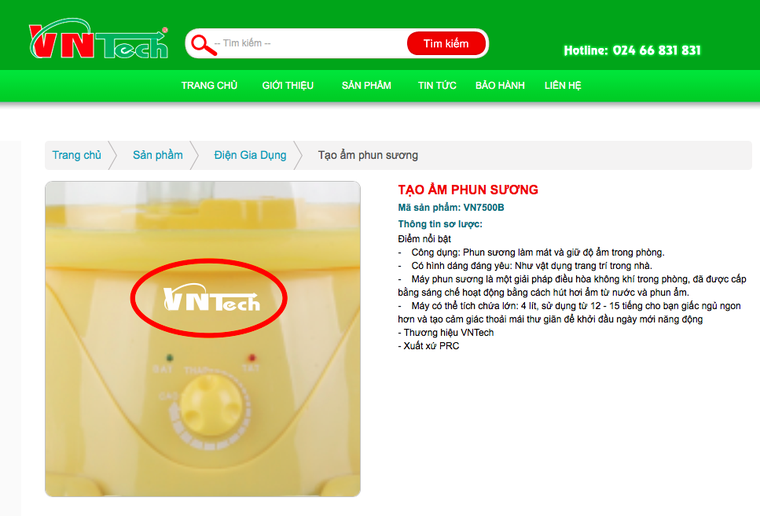760x516 pixels.
Task: Click the Sản phẩm breadcrumb link
Action: [x=158, y=155]
